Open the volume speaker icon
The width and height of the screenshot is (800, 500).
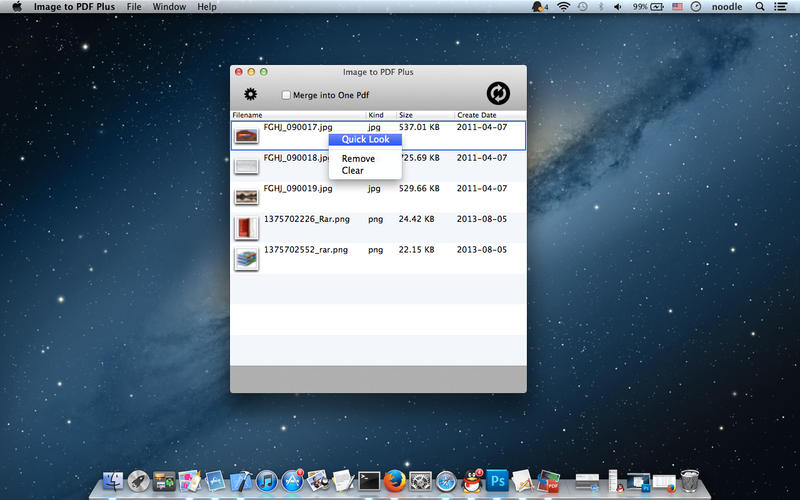619,7
